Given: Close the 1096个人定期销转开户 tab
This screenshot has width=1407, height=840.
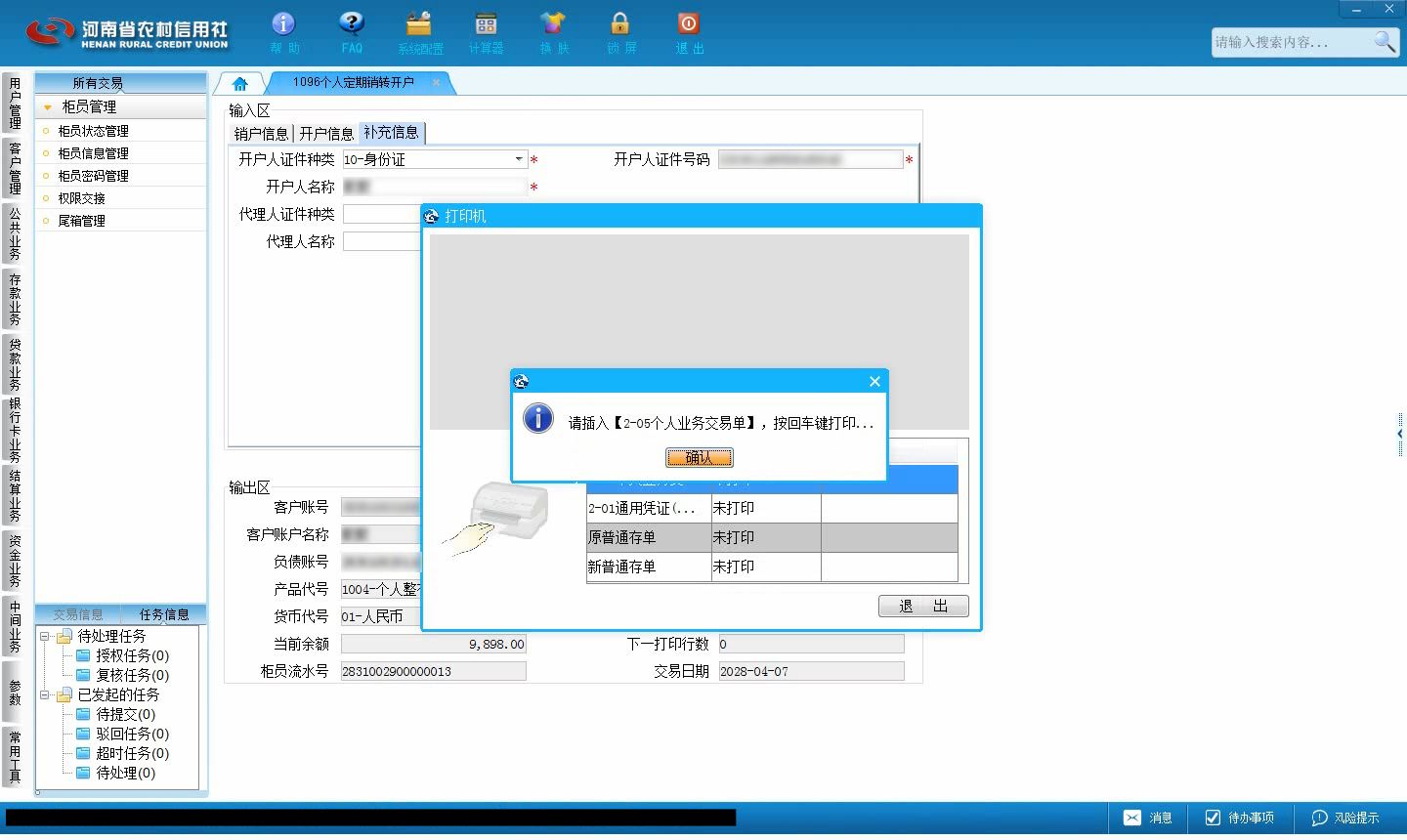Looking at the screenshot, I should click(x=436, y=83).
